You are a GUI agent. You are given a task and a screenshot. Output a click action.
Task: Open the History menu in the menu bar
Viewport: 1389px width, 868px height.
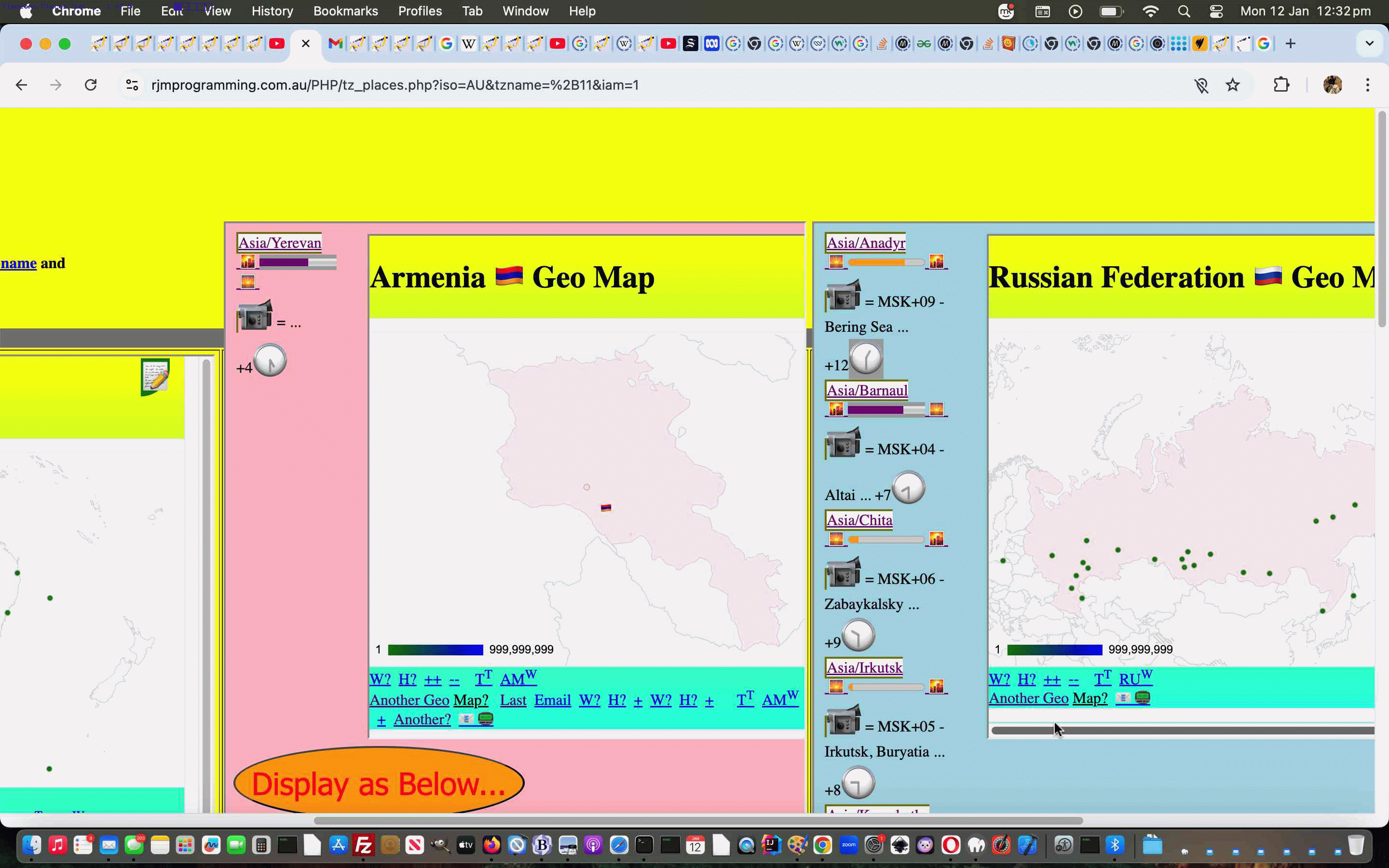point(272,11)
